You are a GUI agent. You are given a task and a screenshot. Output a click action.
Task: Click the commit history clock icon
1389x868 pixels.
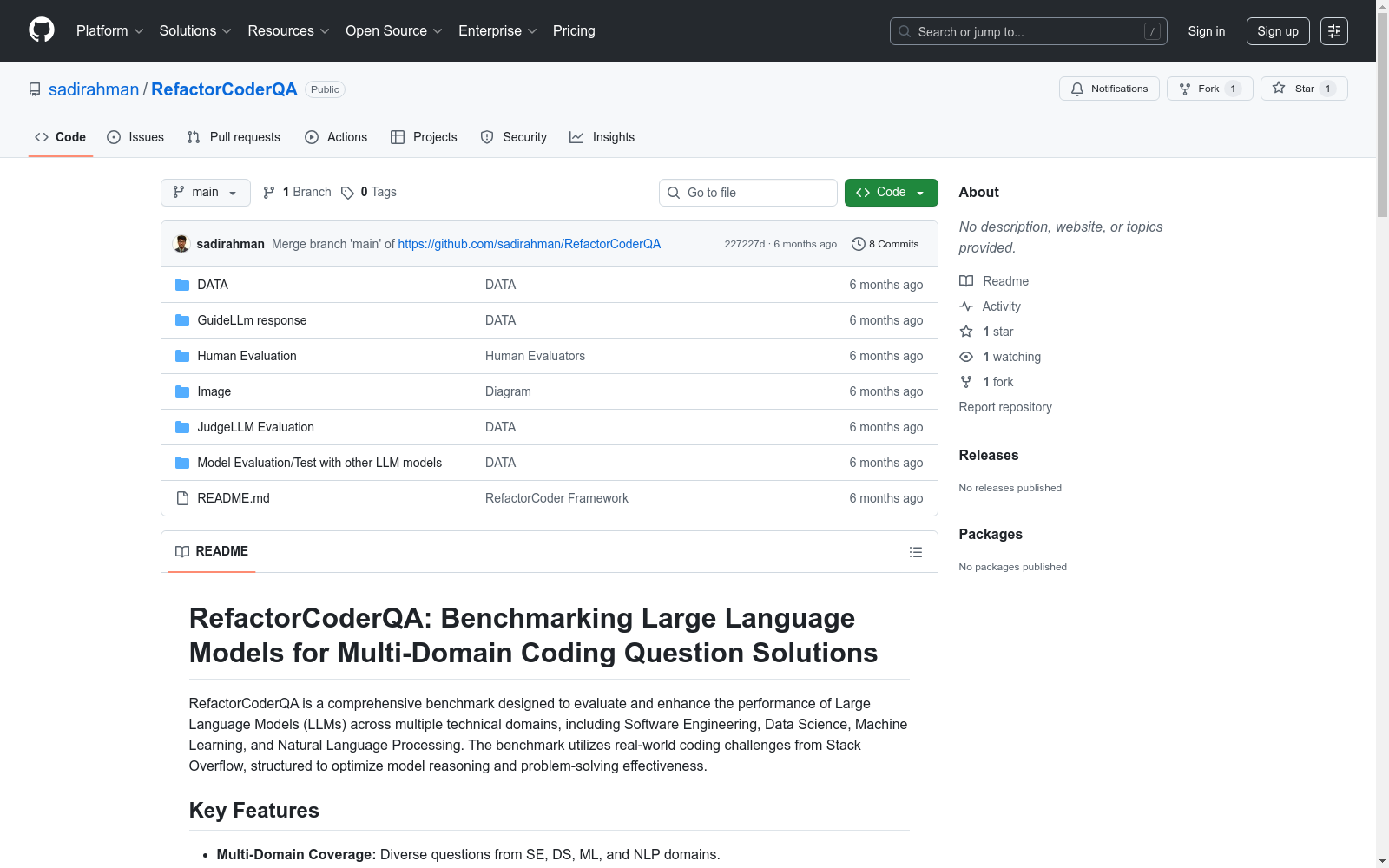click(859, 244)
